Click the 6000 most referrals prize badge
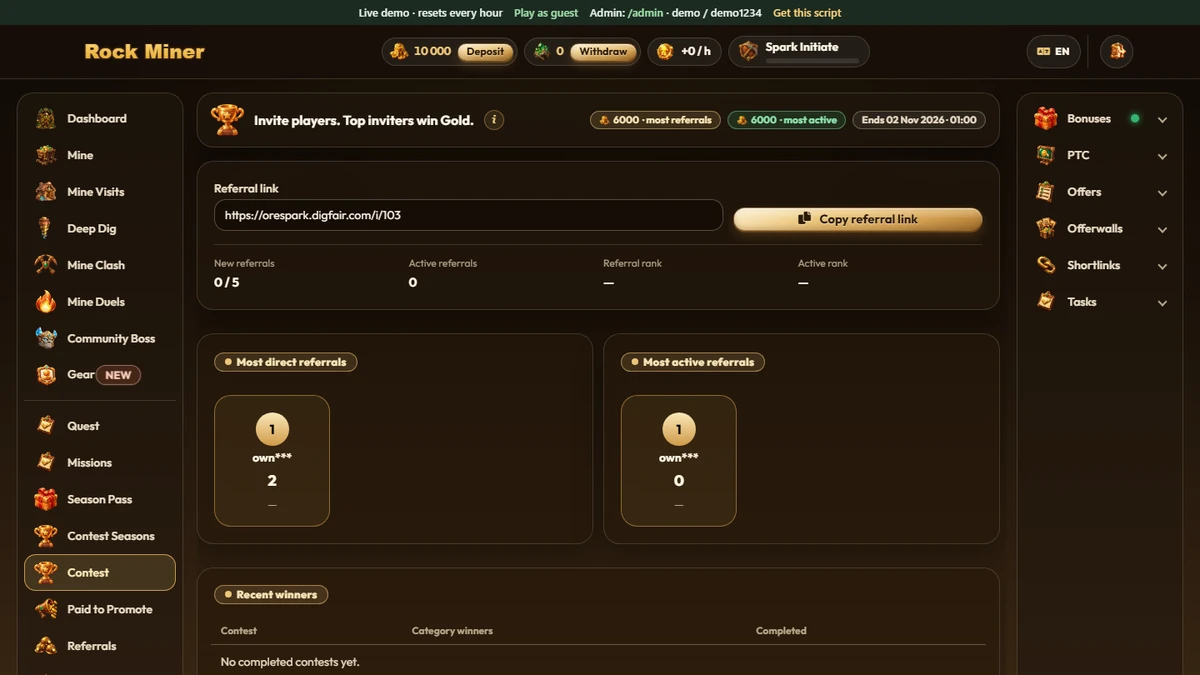The image size is (1200, 675). 655,120
